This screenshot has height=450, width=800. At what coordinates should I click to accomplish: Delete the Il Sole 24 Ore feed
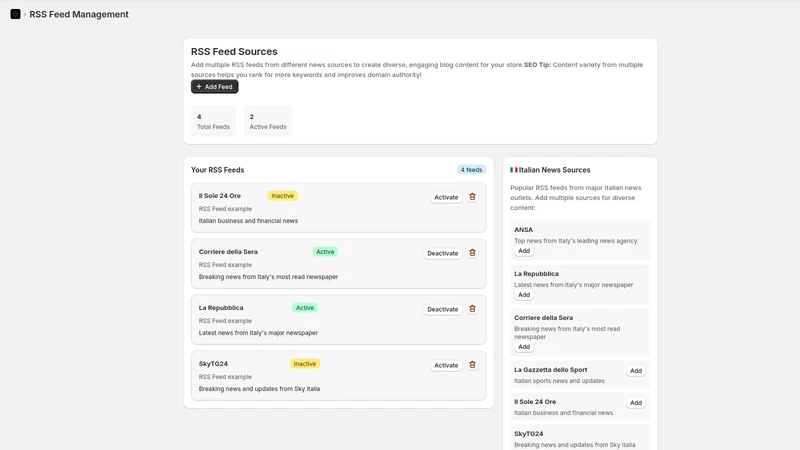click(472, 197)
